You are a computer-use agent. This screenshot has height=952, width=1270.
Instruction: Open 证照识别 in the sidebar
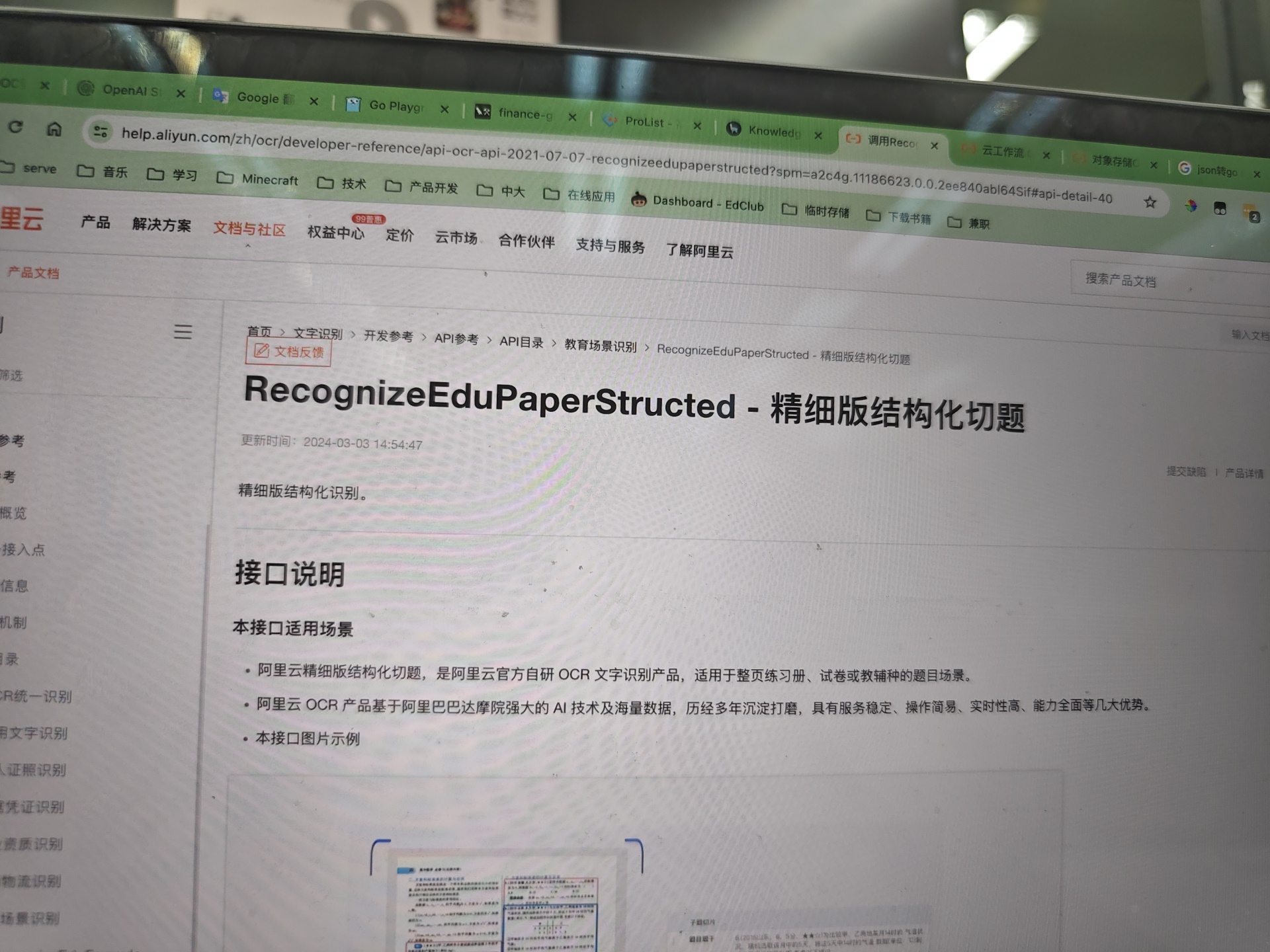tap(34, 770)
